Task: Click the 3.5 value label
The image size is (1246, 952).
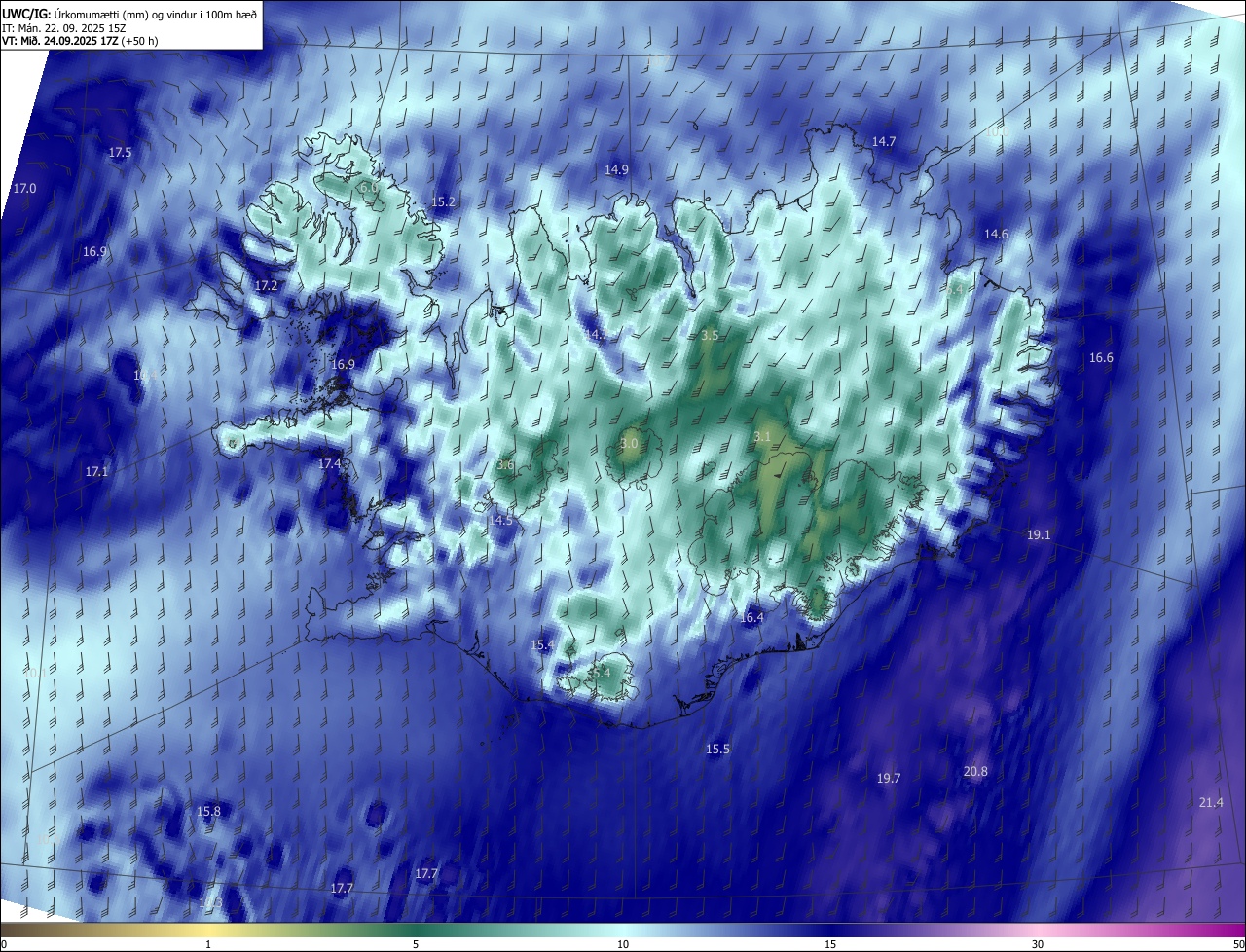Action: tap(710, 335)
